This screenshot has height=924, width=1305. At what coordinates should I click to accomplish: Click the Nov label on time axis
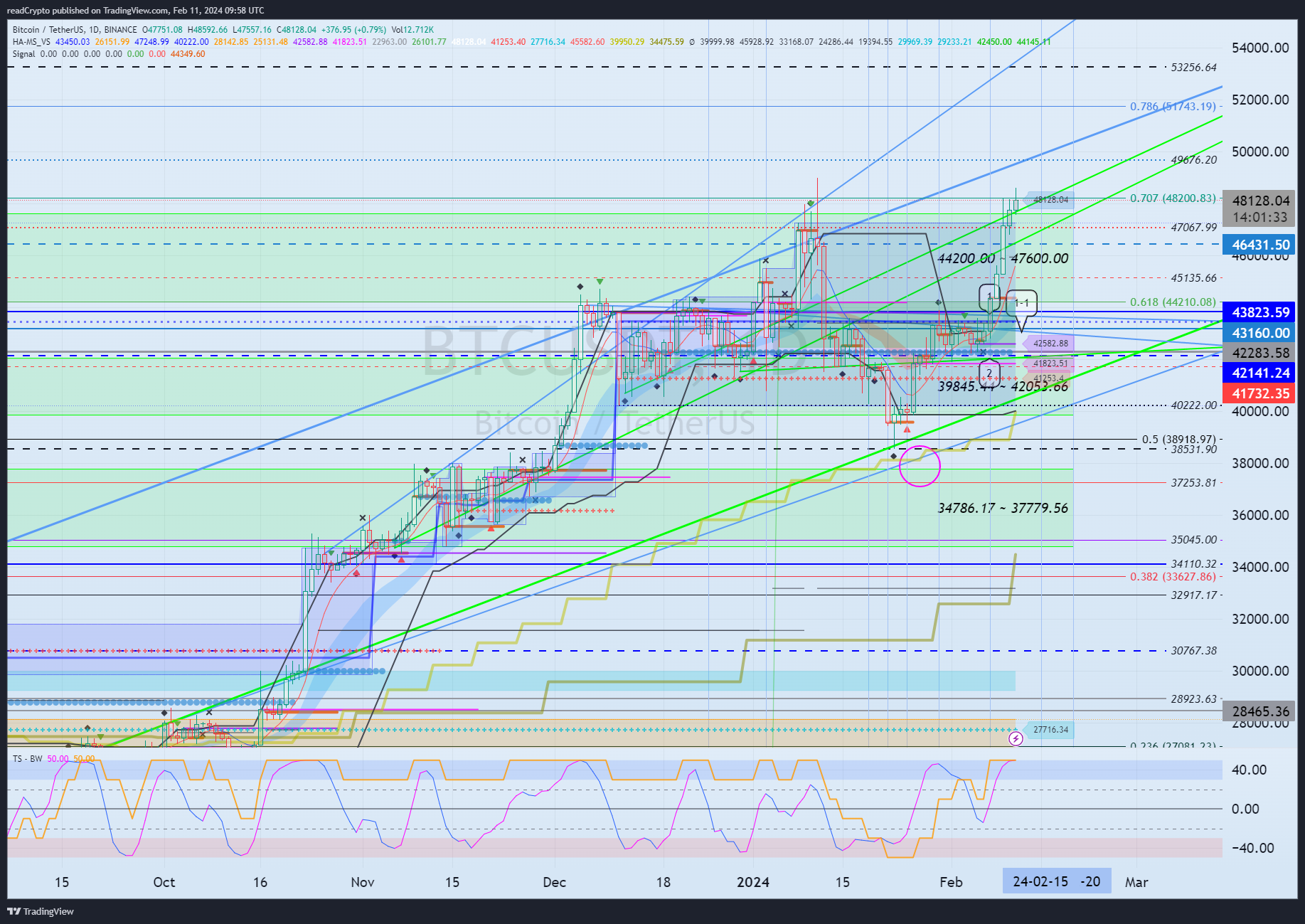click(363, 882)
